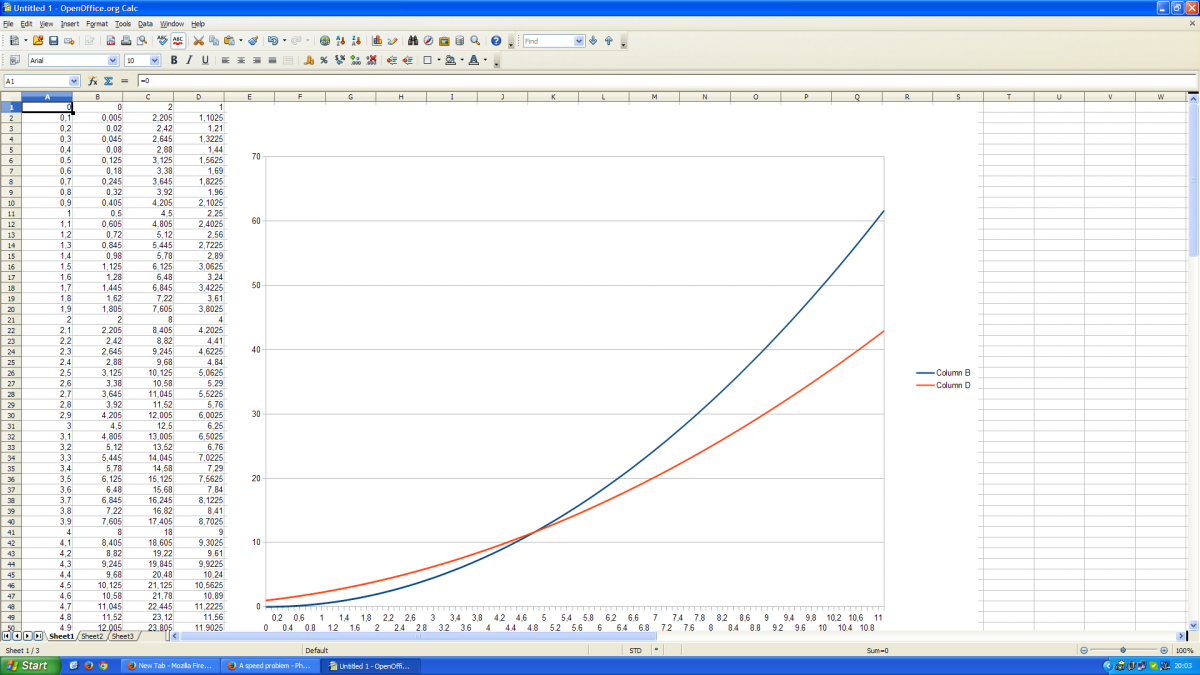Click the Export as PDF icon
The image size is (1200, 675).
coord(110,41)
